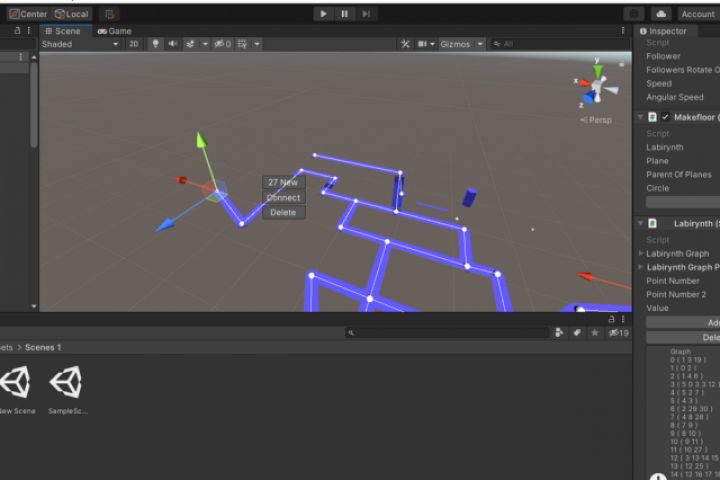The height and width of the screenshot is (480, 720).
Task: Toggle hidden packages count icon showing 19
Action: [x=618, y=333]
